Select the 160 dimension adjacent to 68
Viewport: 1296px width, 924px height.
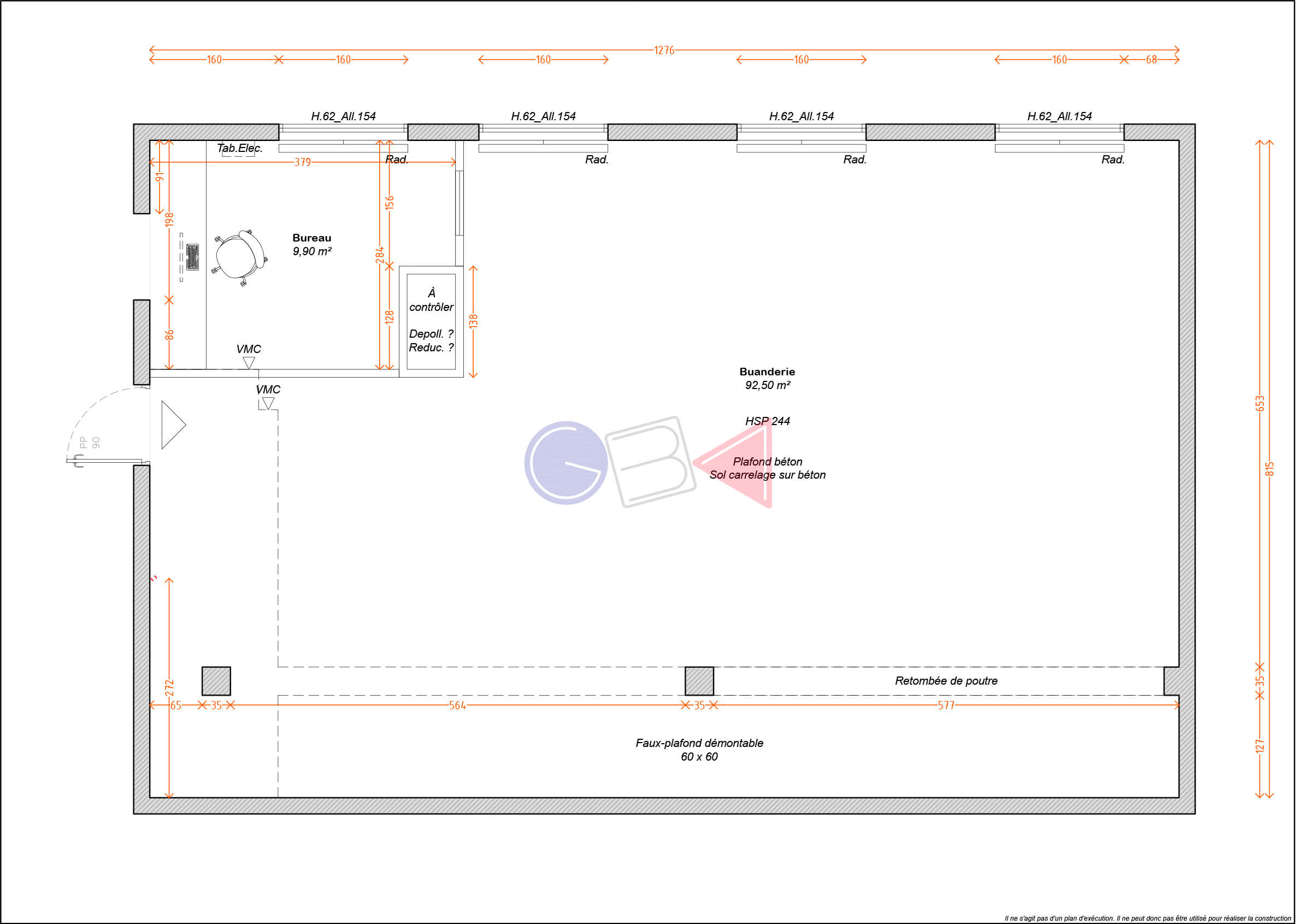pos(1059,60)
